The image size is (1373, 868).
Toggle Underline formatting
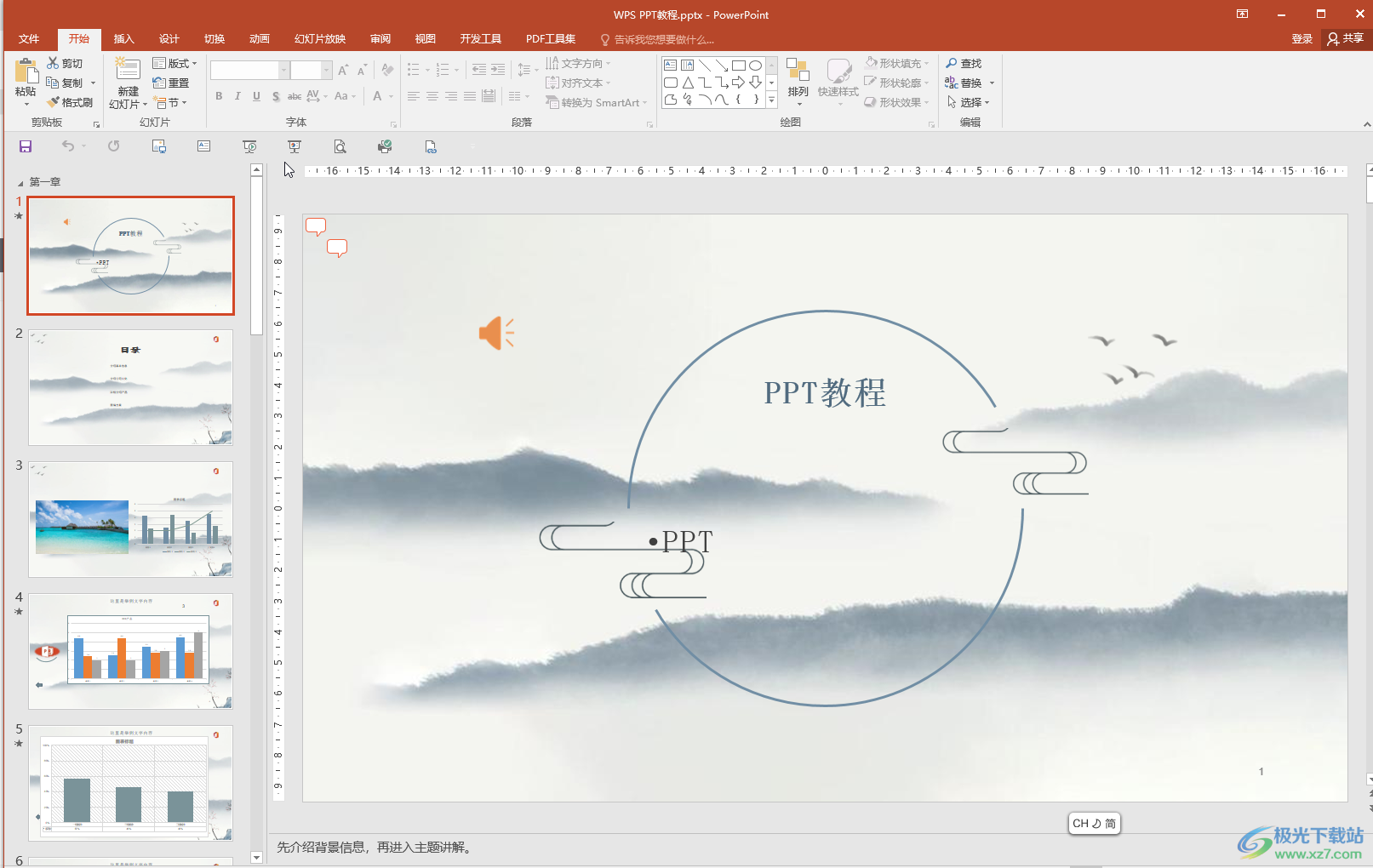click(256, 96)
